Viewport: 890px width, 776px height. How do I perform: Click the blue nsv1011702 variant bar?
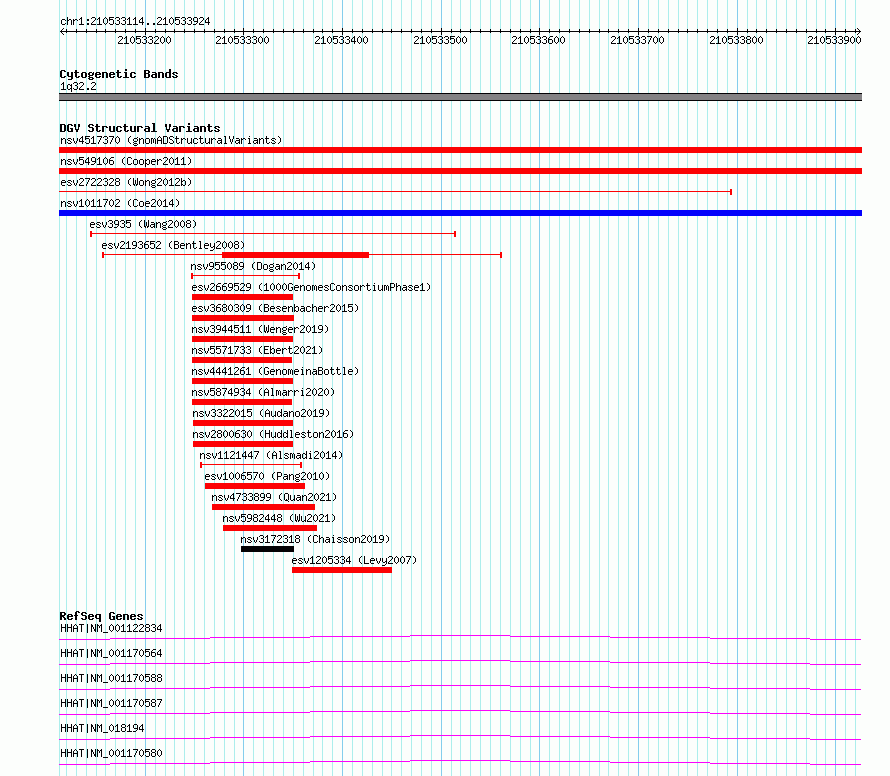pyautogui.click(x=460, y=213)
